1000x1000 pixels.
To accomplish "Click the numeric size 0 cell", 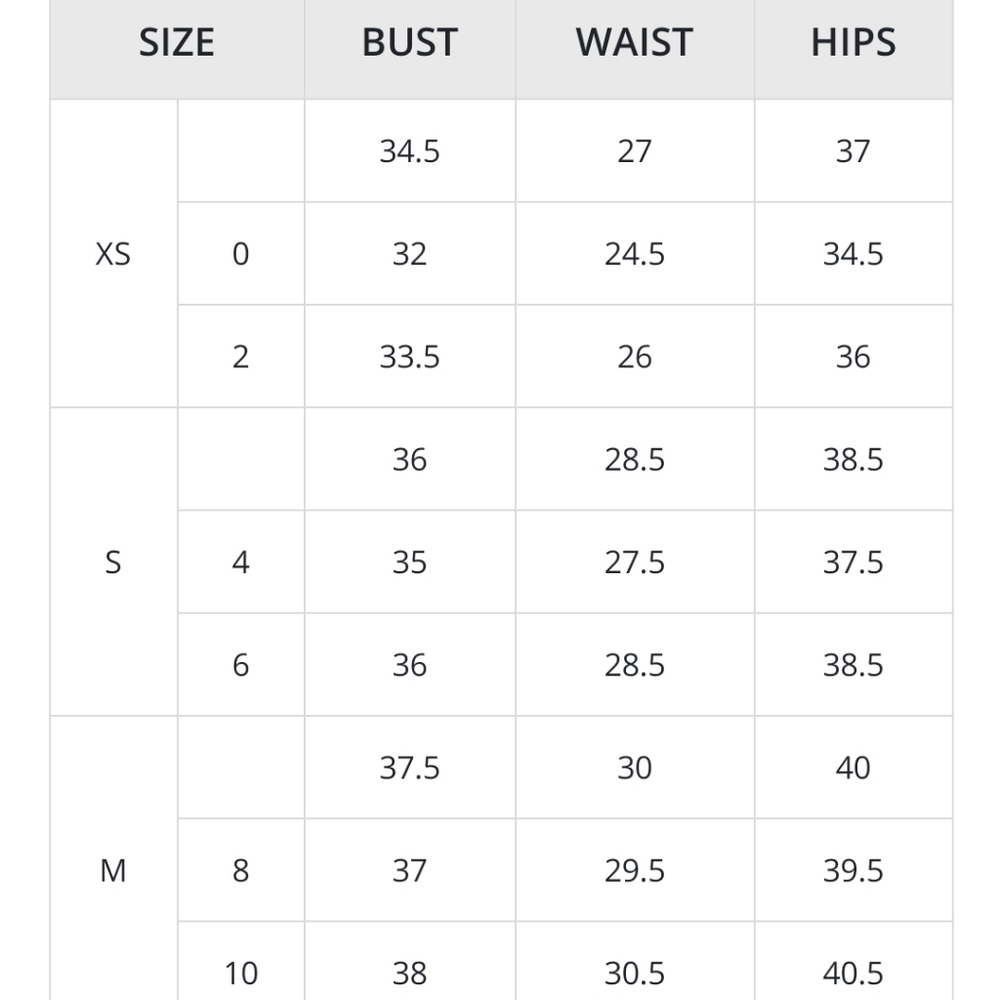I will coord(240,254).
